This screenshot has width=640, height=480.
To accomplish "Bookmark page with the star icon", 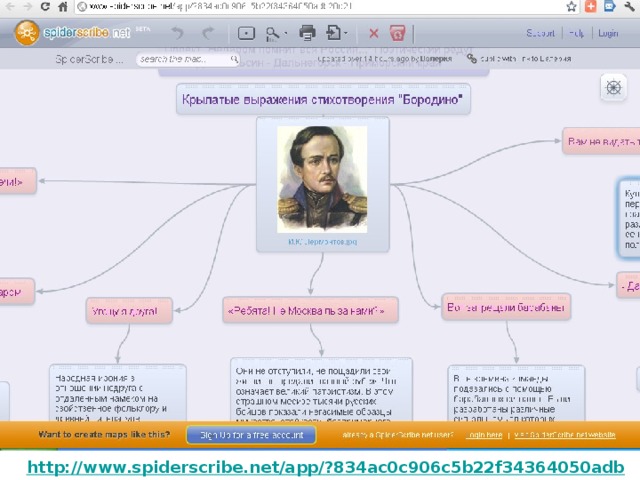I will (571, 6).
